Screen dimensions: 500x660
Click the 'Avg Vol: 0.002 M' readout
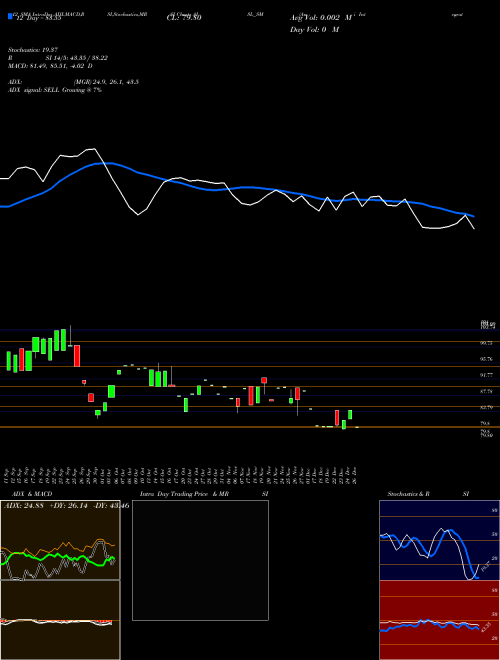pyautogui.click(x=321, y=18)
